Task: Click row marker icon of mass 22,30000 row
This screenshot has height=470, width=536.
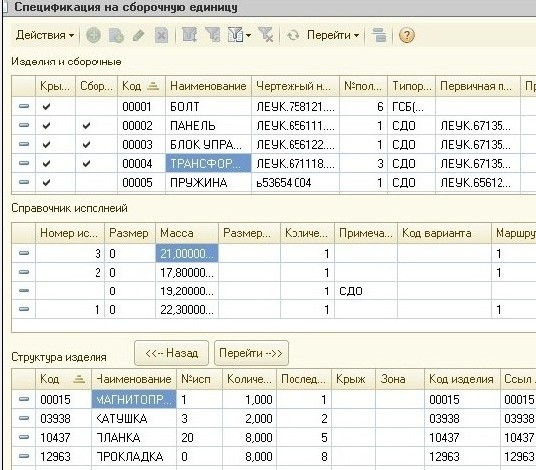Action: click(x=24, y=309)
